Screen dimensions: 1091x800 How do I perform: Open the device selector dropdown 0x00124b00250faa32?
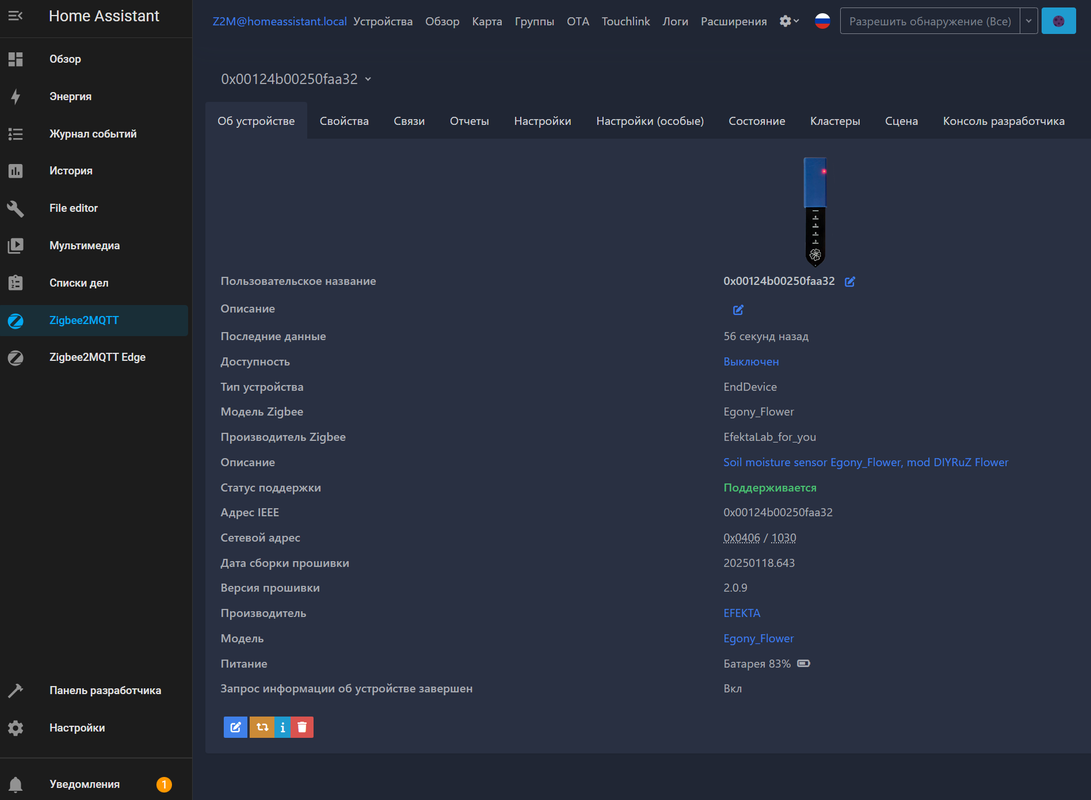[x=296, y=79]
